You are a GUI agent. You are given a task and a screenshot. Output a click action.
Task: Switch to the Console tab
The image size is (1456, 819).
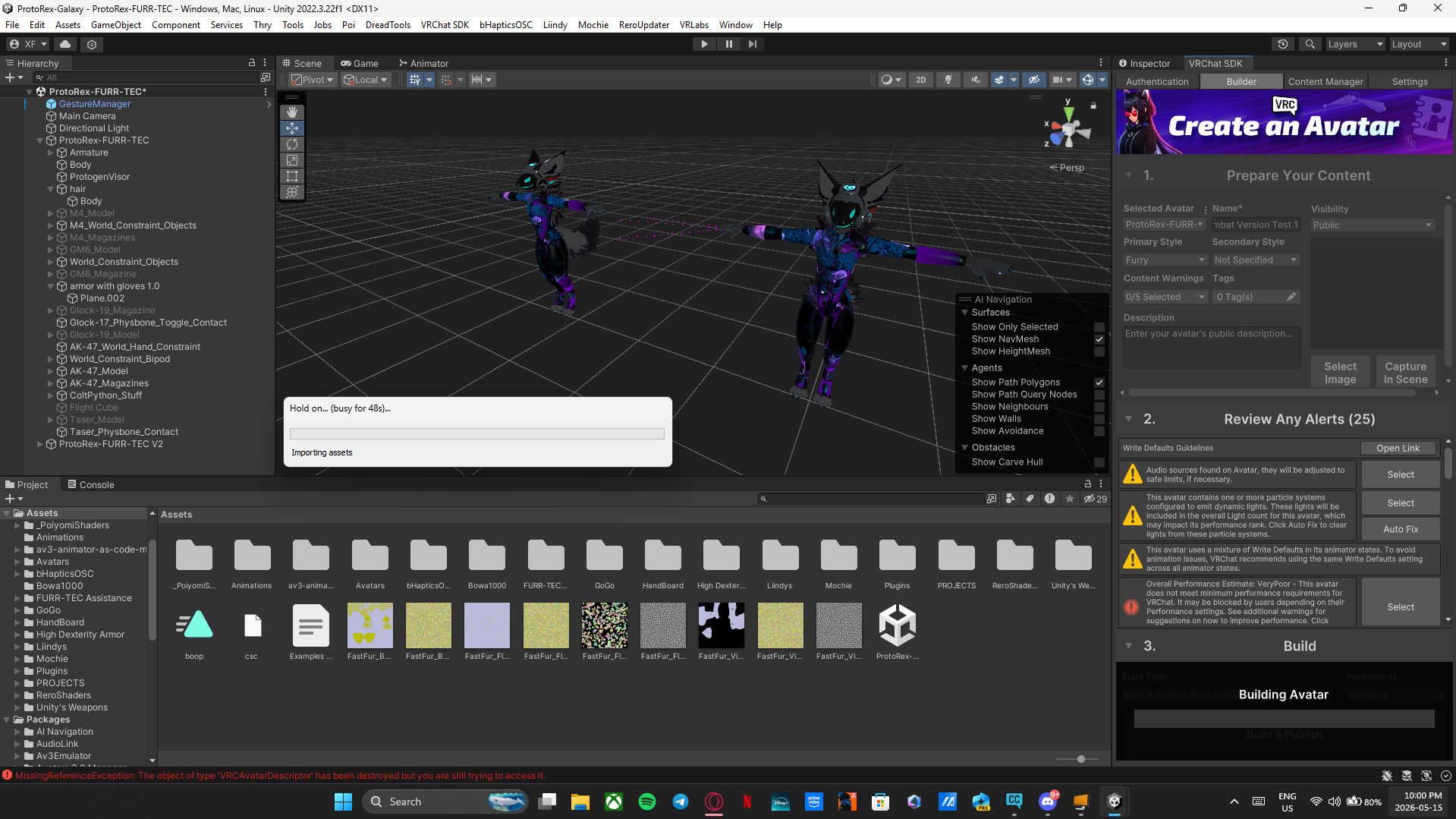[91, 485]
